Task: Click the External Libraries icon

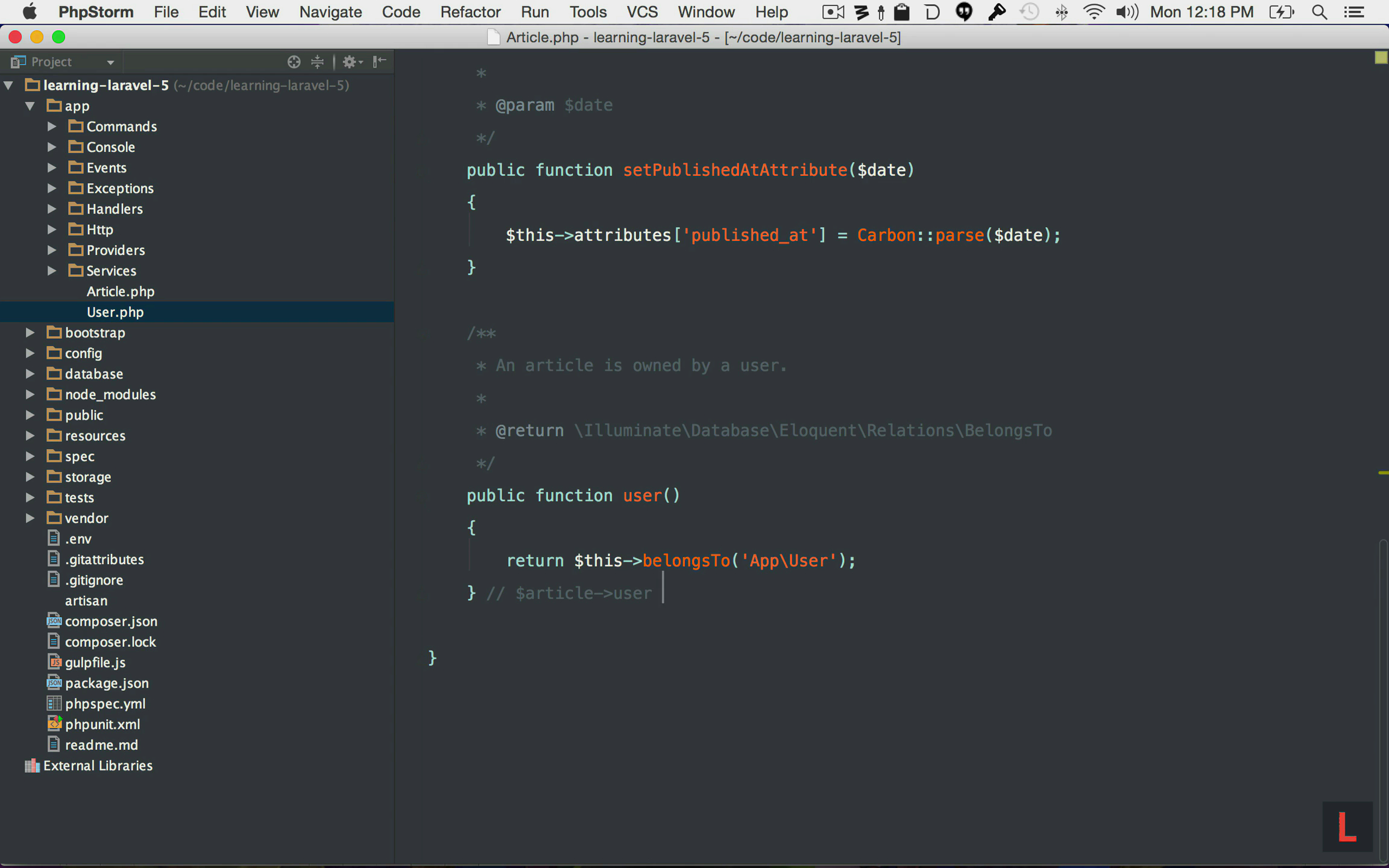Action: click(32, 766)
